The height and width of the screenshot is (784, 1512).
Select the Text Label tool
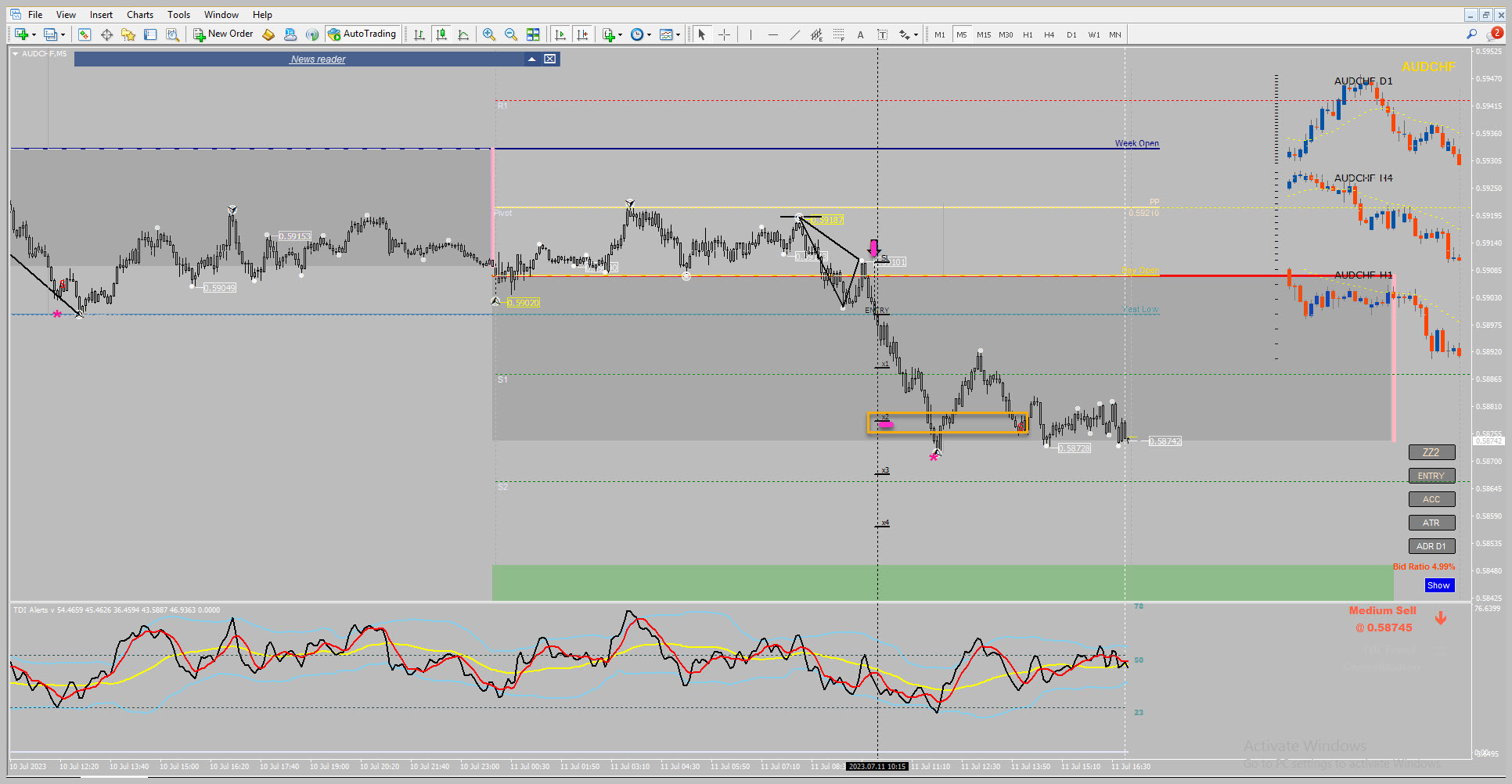pos(883,34)
